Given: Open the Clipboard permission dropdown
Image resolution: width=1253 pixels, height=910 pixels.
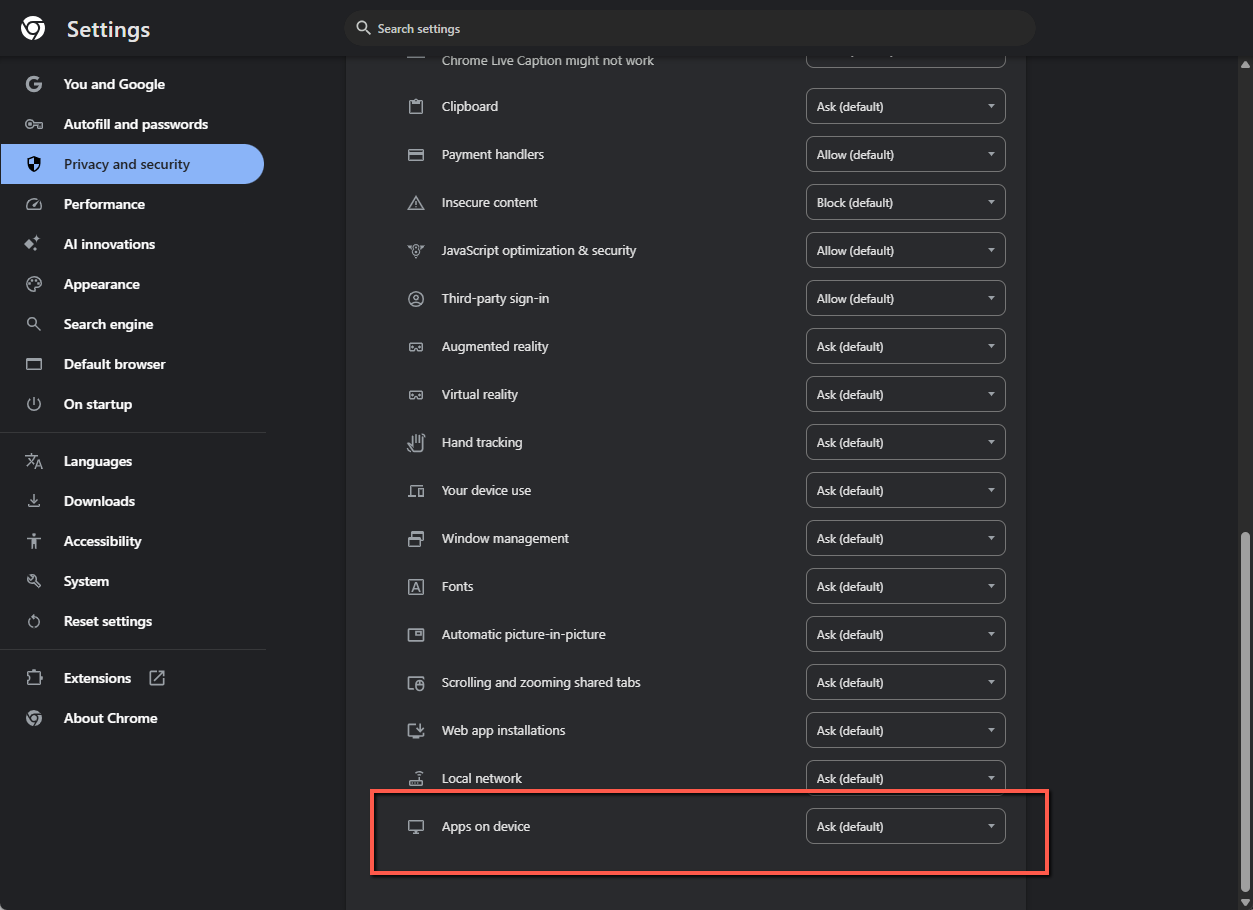Looking at the screenshot, I should [905, 106].
